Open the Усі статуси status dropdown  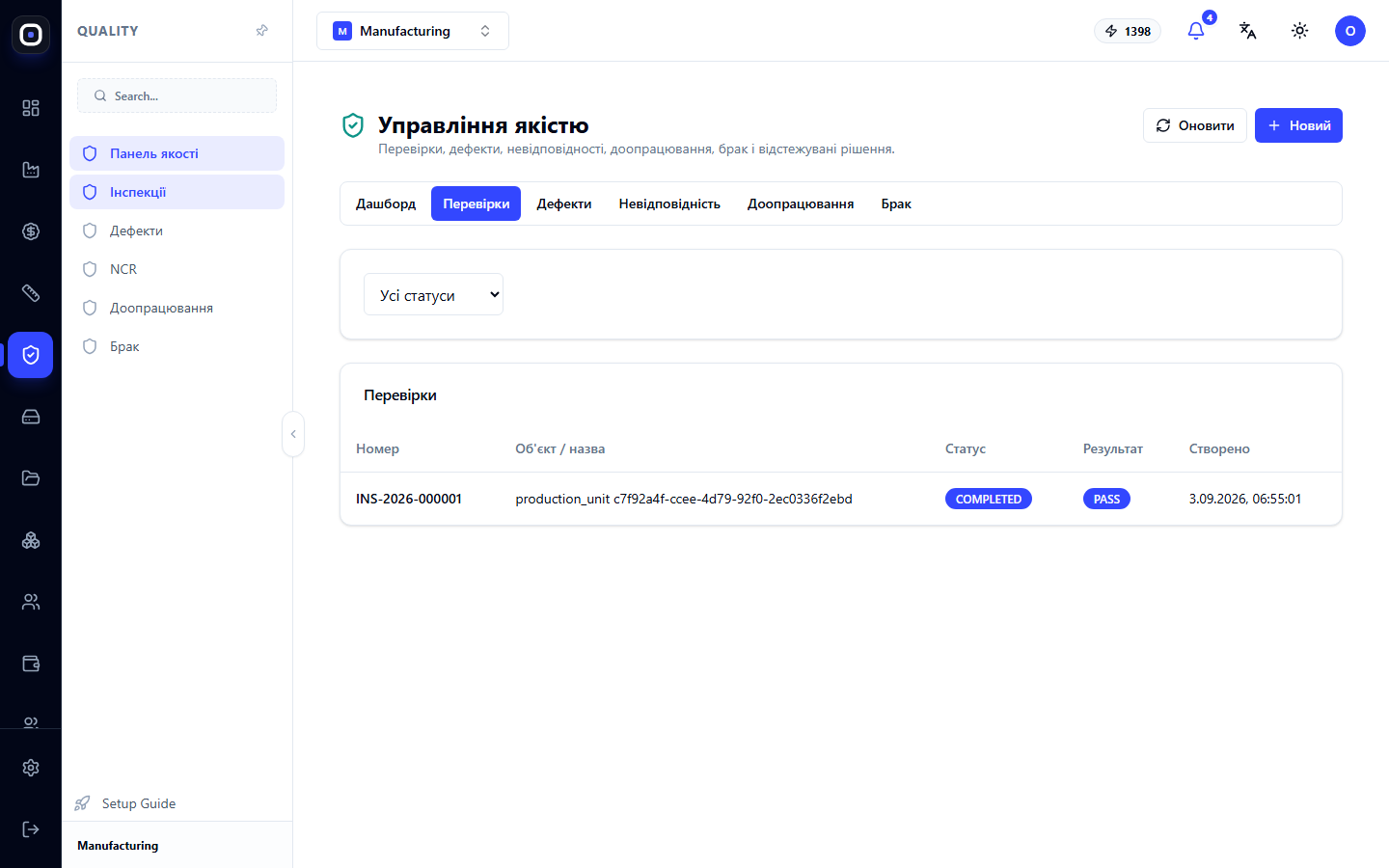[433, 295]
